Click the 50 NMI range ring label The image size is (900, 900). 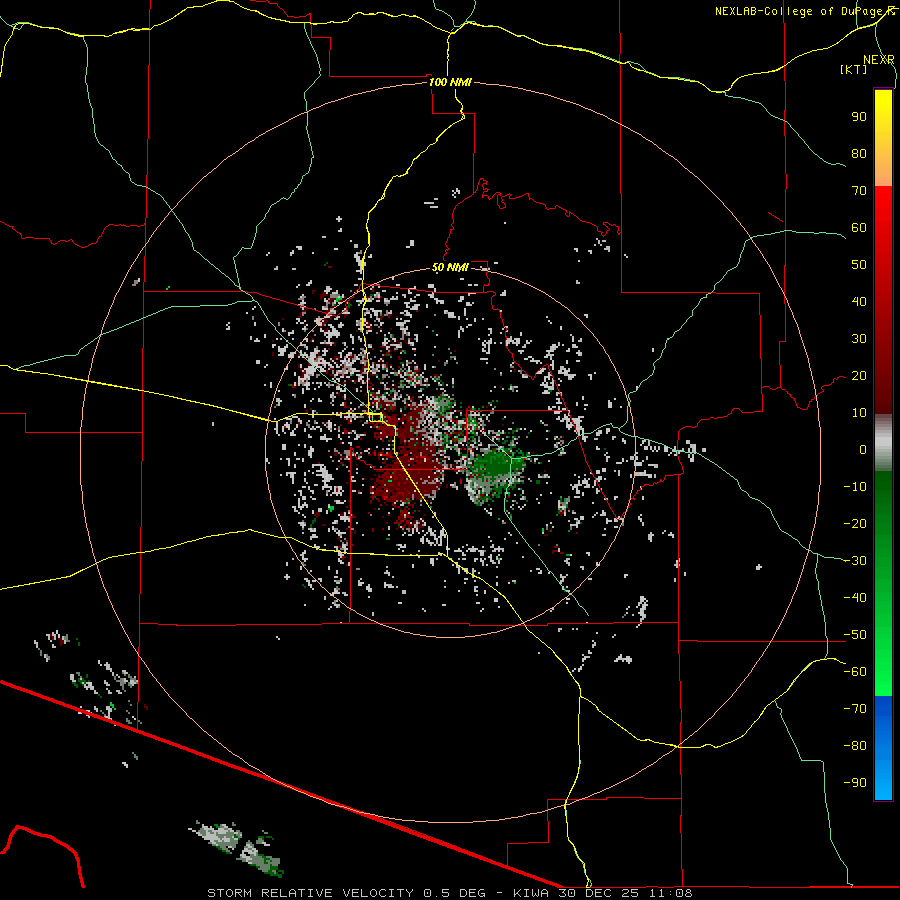(x=451, y=267)
